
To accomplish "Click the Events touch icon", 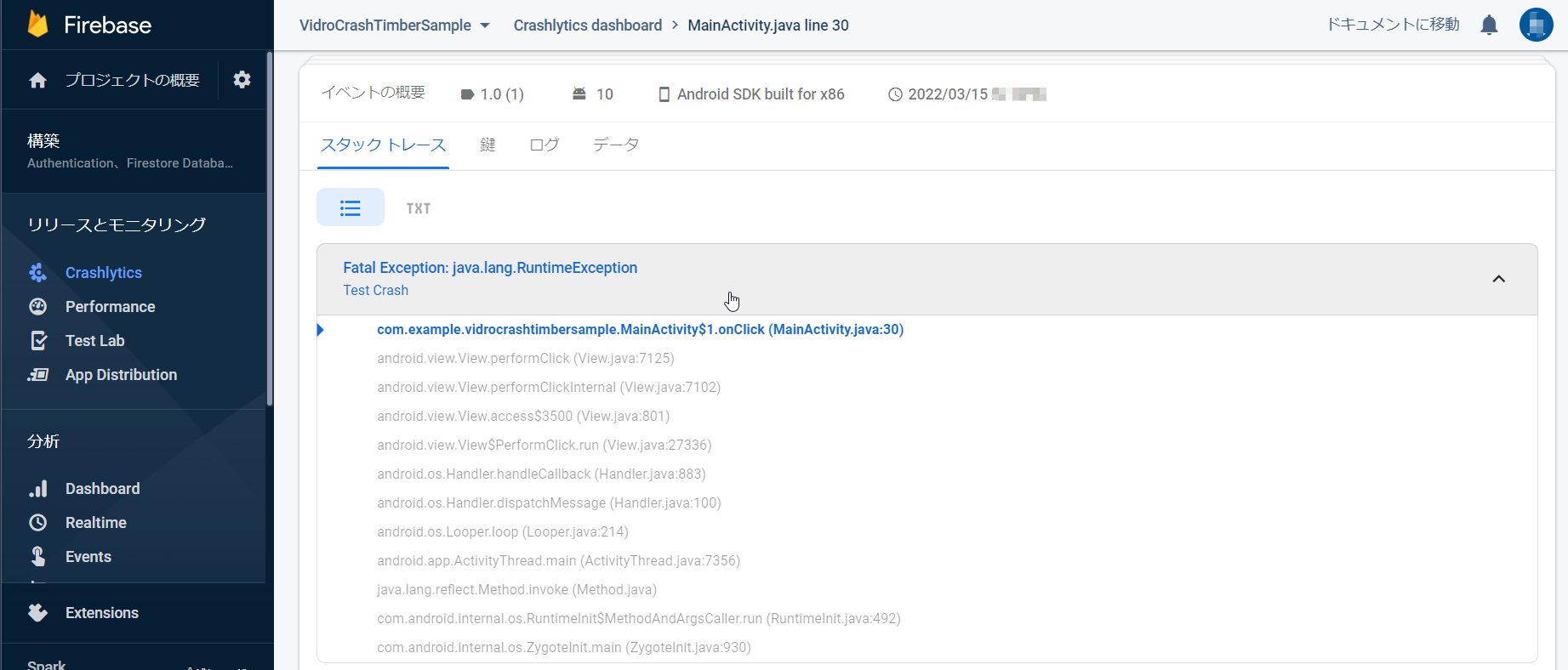I will click(x=38, y=556).
